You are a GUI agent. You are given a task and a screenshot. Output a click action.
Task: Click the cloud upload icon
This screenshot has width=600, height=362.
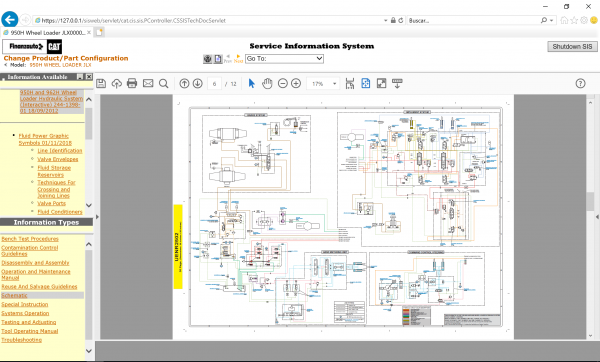[117, 83]
